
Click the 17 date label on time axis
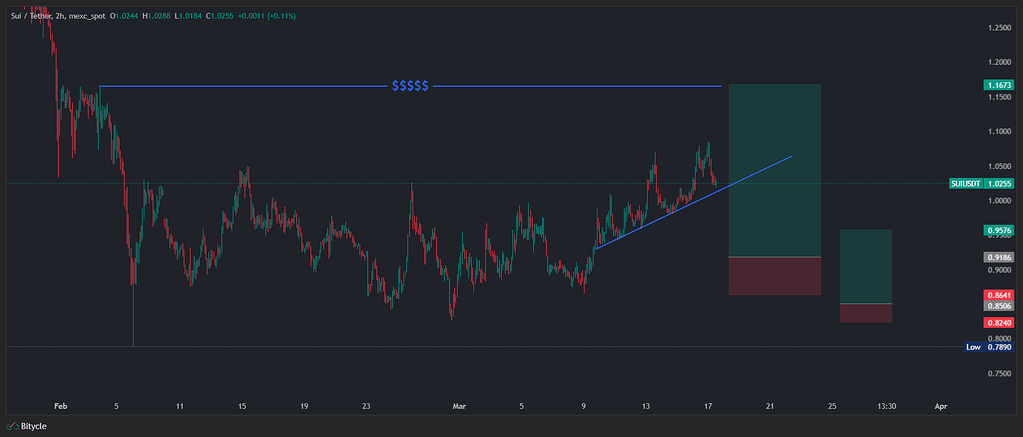pyautogui.click(x=708, y=406)
